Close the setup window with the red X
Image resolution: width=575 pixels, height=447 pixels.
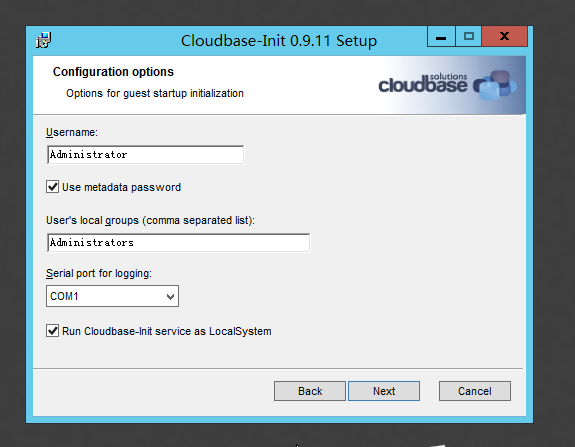(505, 37)
